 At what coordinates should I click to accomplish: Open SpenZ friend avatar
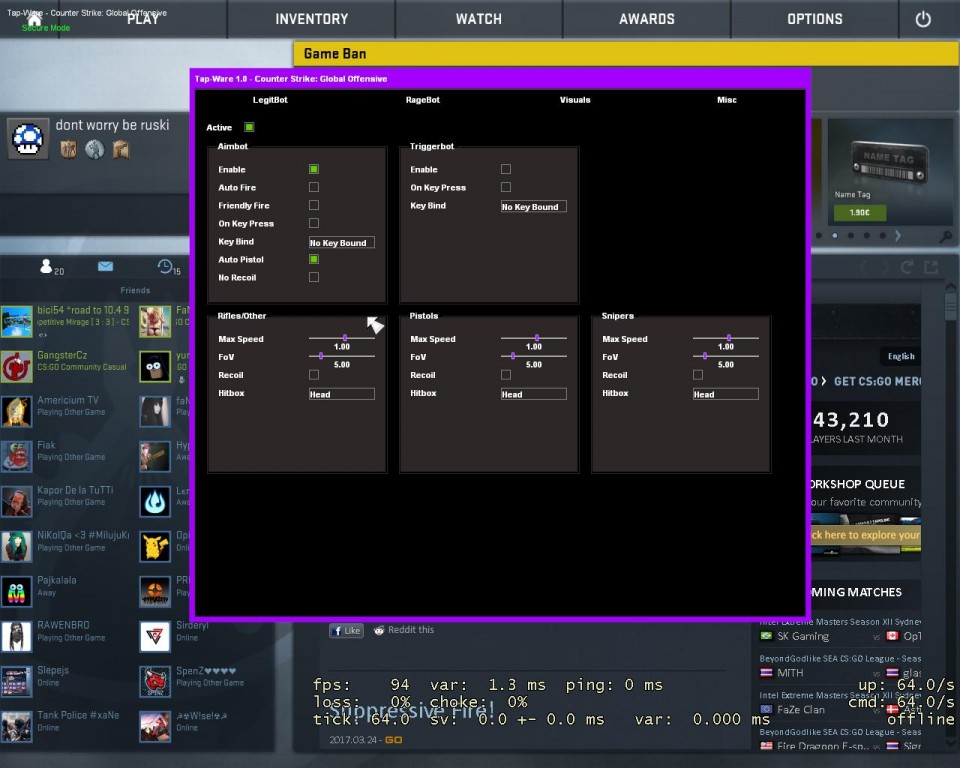tap(155, 682)
